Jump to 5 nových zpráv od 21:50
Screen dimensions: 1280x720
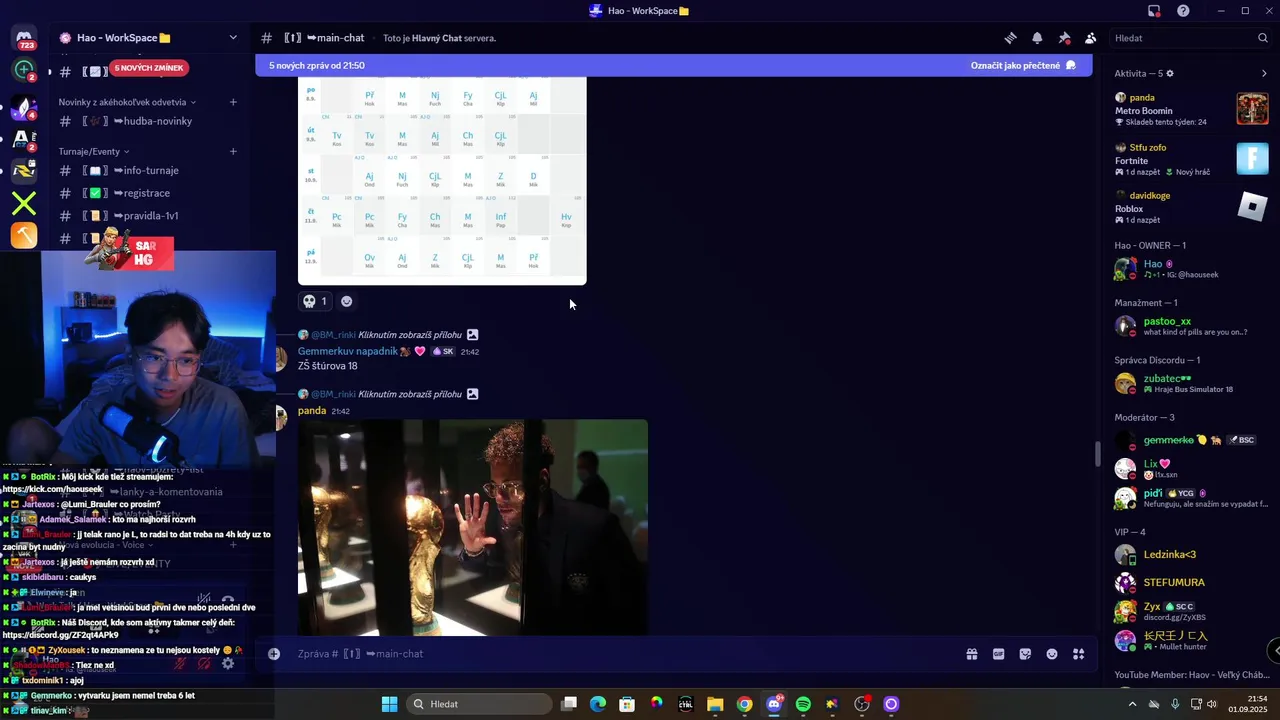coord(317,66)
